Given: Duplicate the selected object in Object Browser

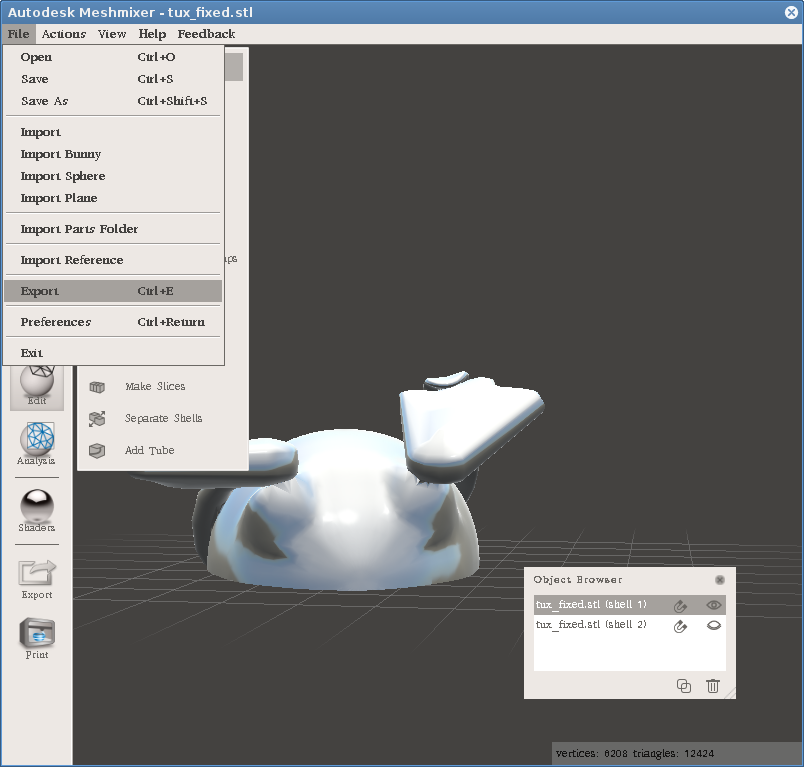Looking at the screenshot, I should click(x=684, y=686).
